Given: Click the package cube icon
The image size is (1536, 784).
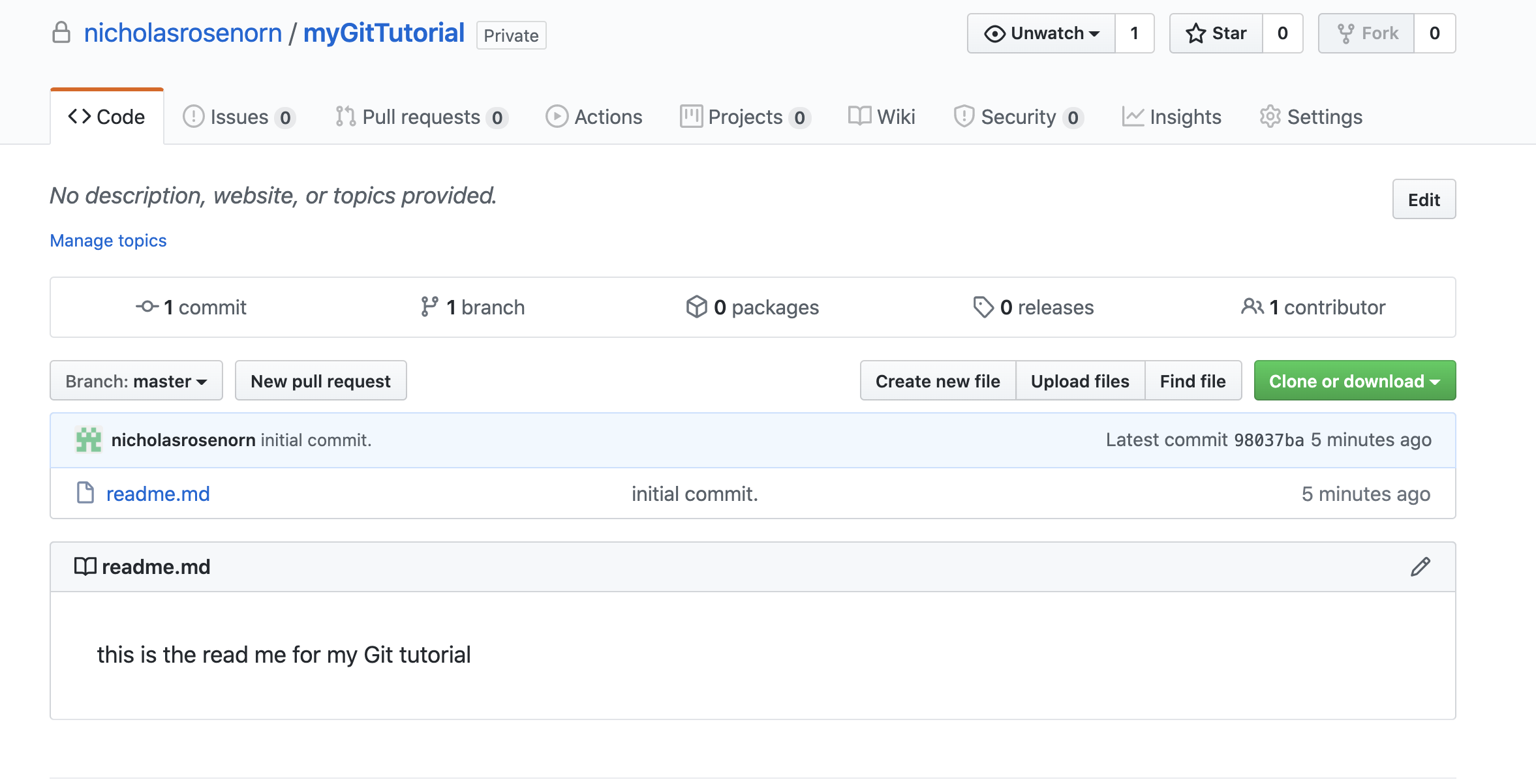Looking at the screenshot, I should pyautogui.click(x=696, y=307).
